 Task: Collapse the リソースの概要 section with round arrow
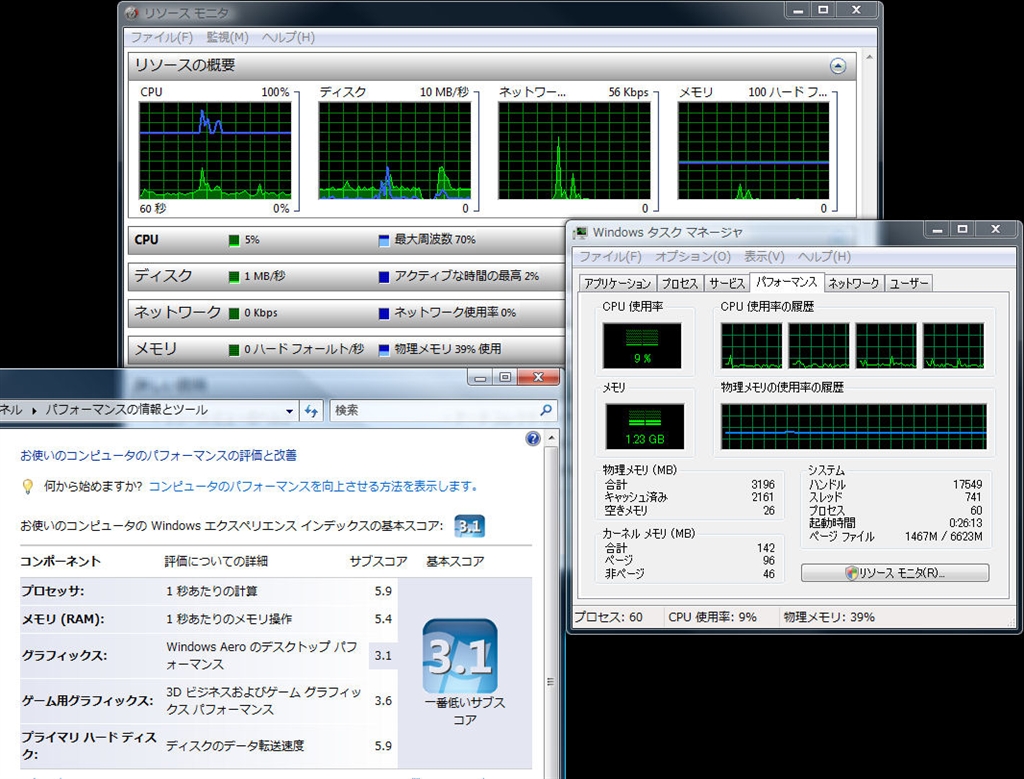[x=838, y=65]
